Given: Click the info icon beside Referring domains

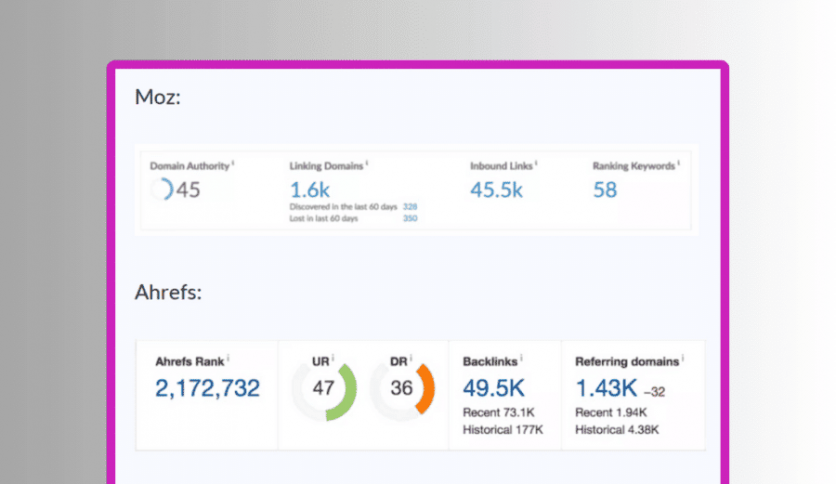Looking at the screenshot, I should click(682, 358).
